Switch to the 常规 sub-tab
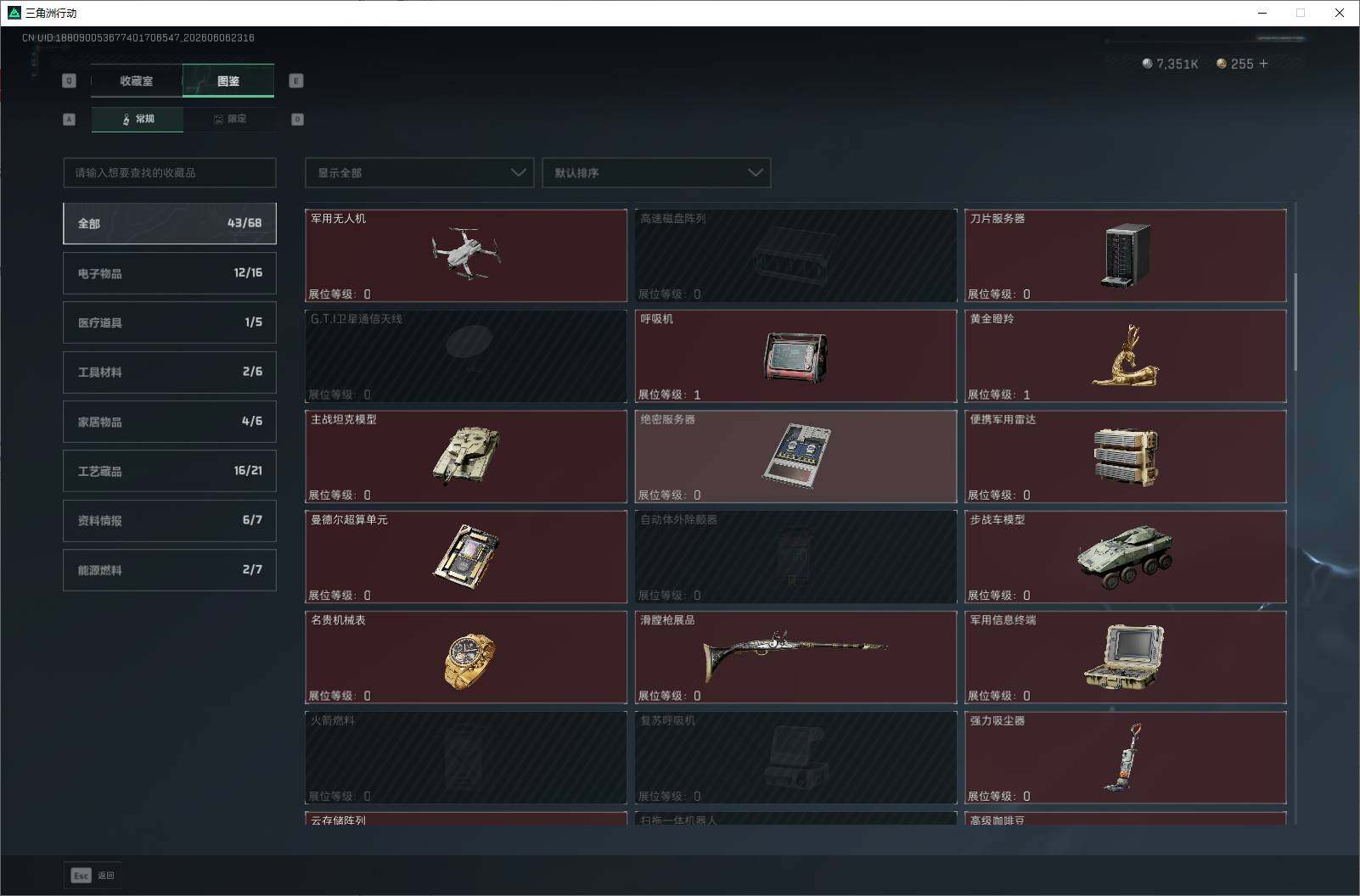This screenshot has width=1360, height=896. [138, 119]
